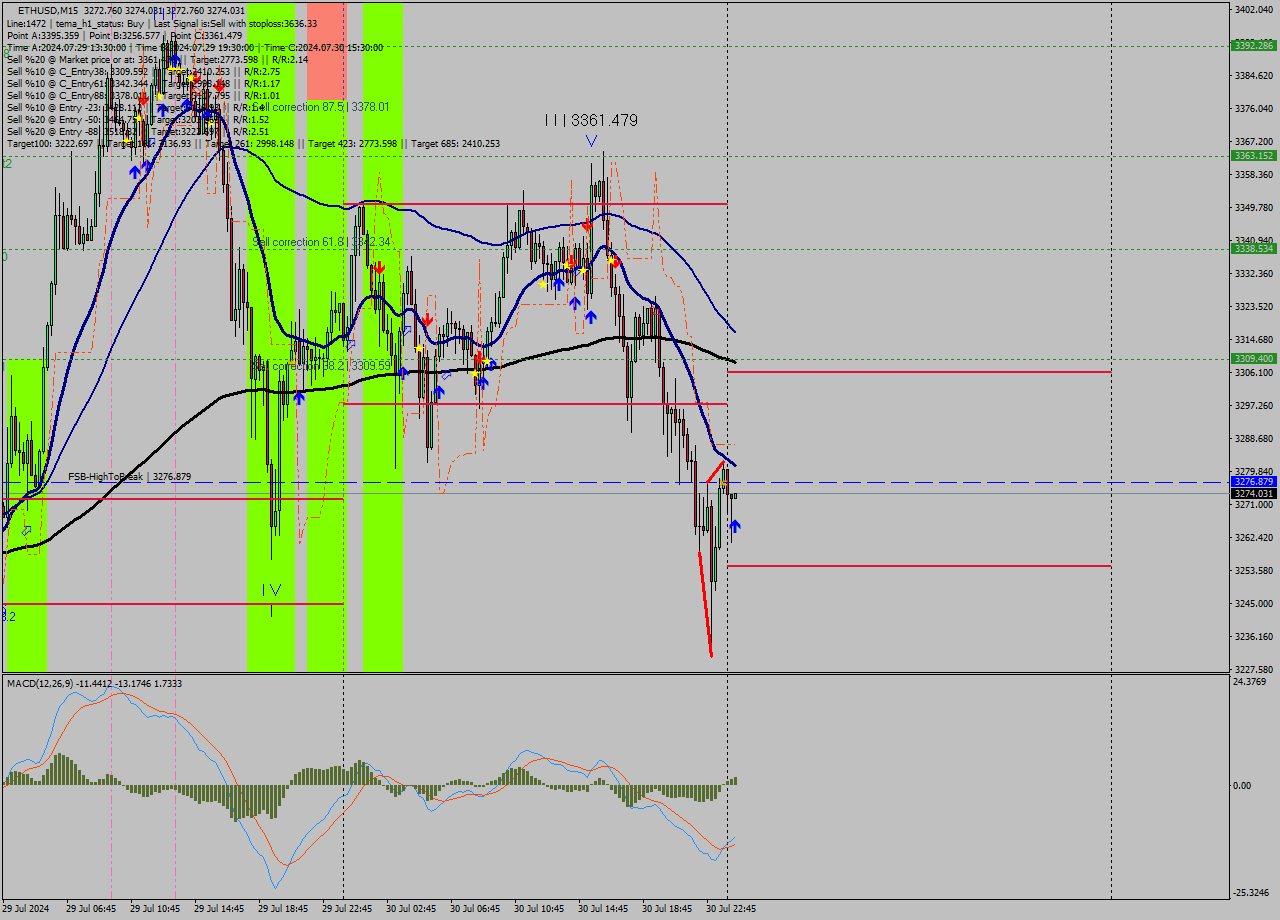Click the black 3274.031 current price tag
The width and height of the screenshot is (1280, 920).
point(1254,493)
